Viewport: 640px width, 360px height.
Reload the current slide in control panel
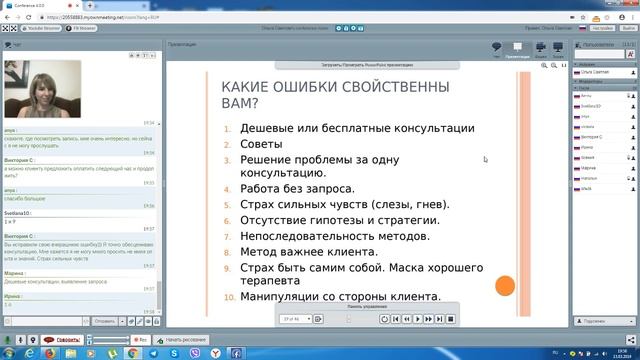point(384,319)
